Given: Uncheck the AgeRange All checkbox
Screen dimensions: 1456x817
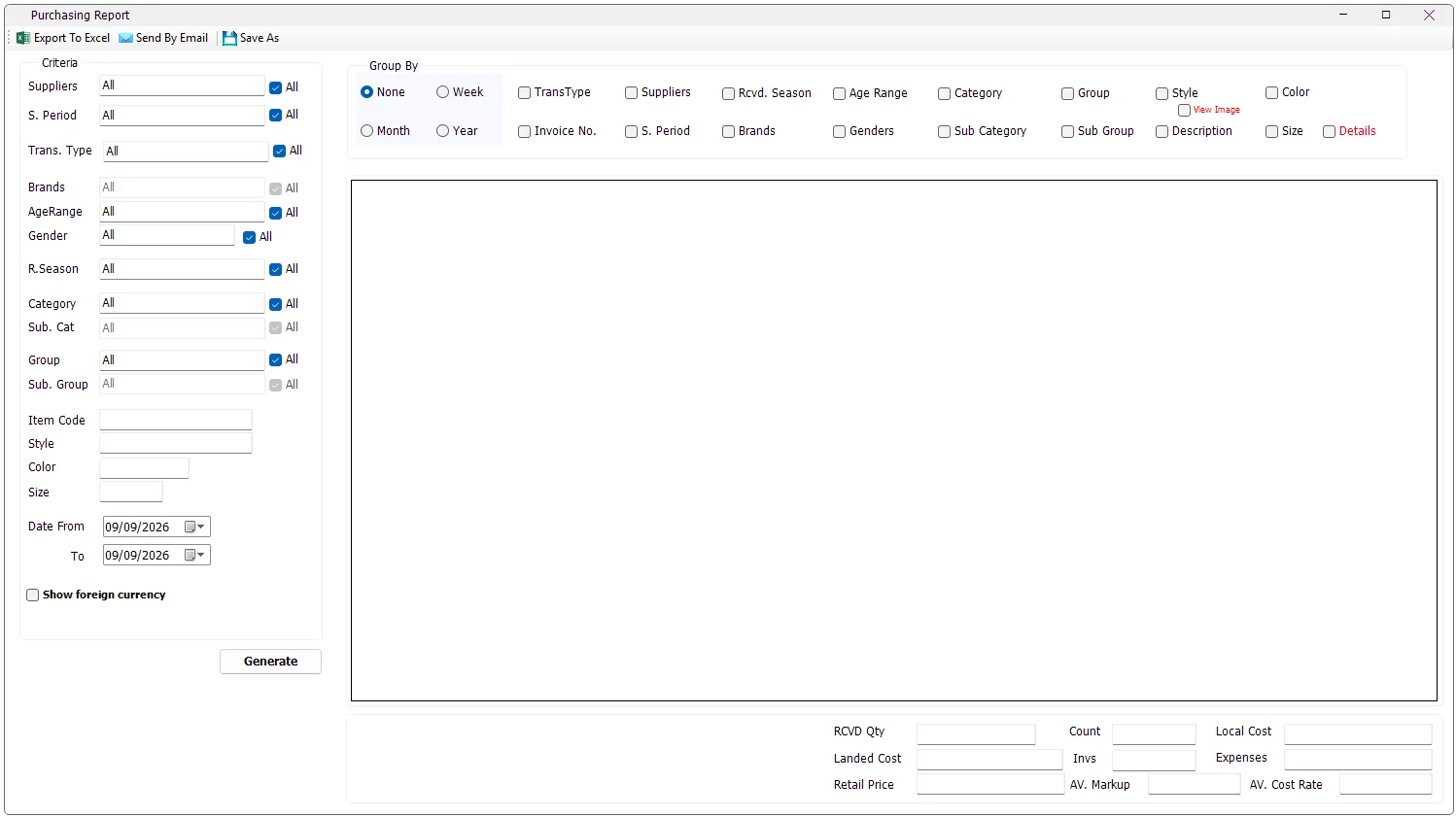Looking at the screenshot, I should [x=275, y=213].
